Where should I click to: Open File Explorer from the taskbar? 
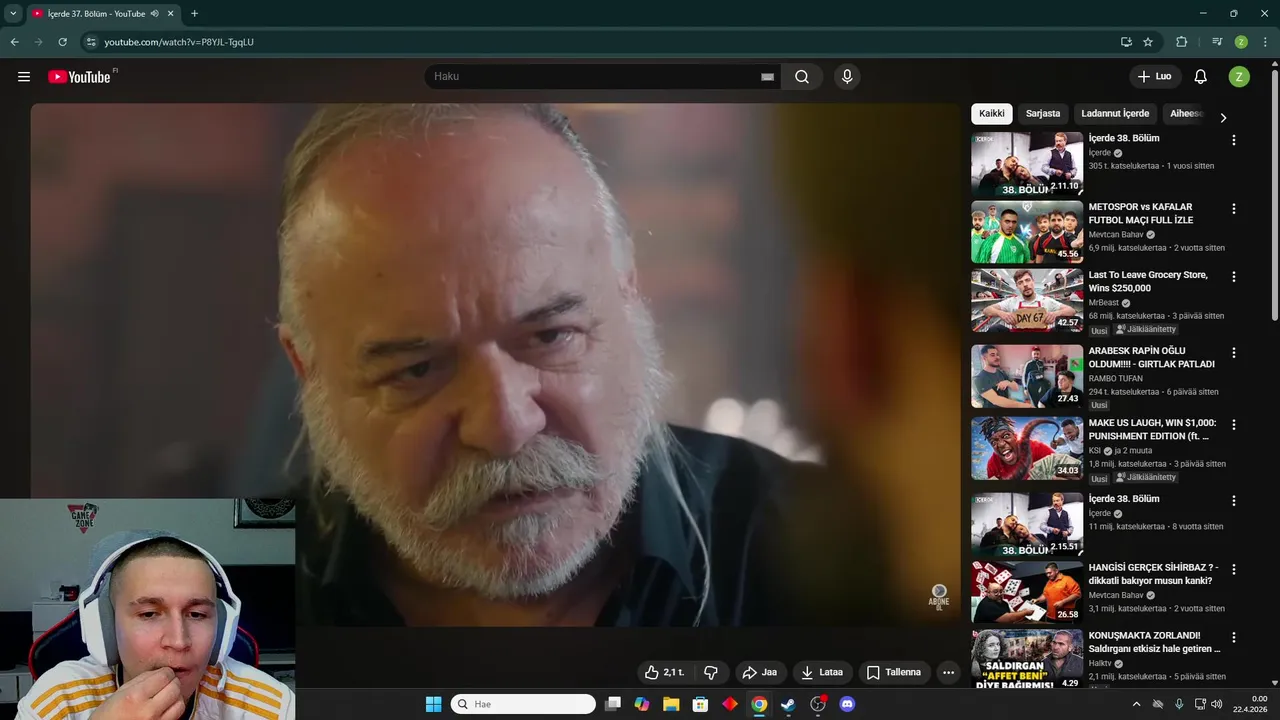pos(671,704)
